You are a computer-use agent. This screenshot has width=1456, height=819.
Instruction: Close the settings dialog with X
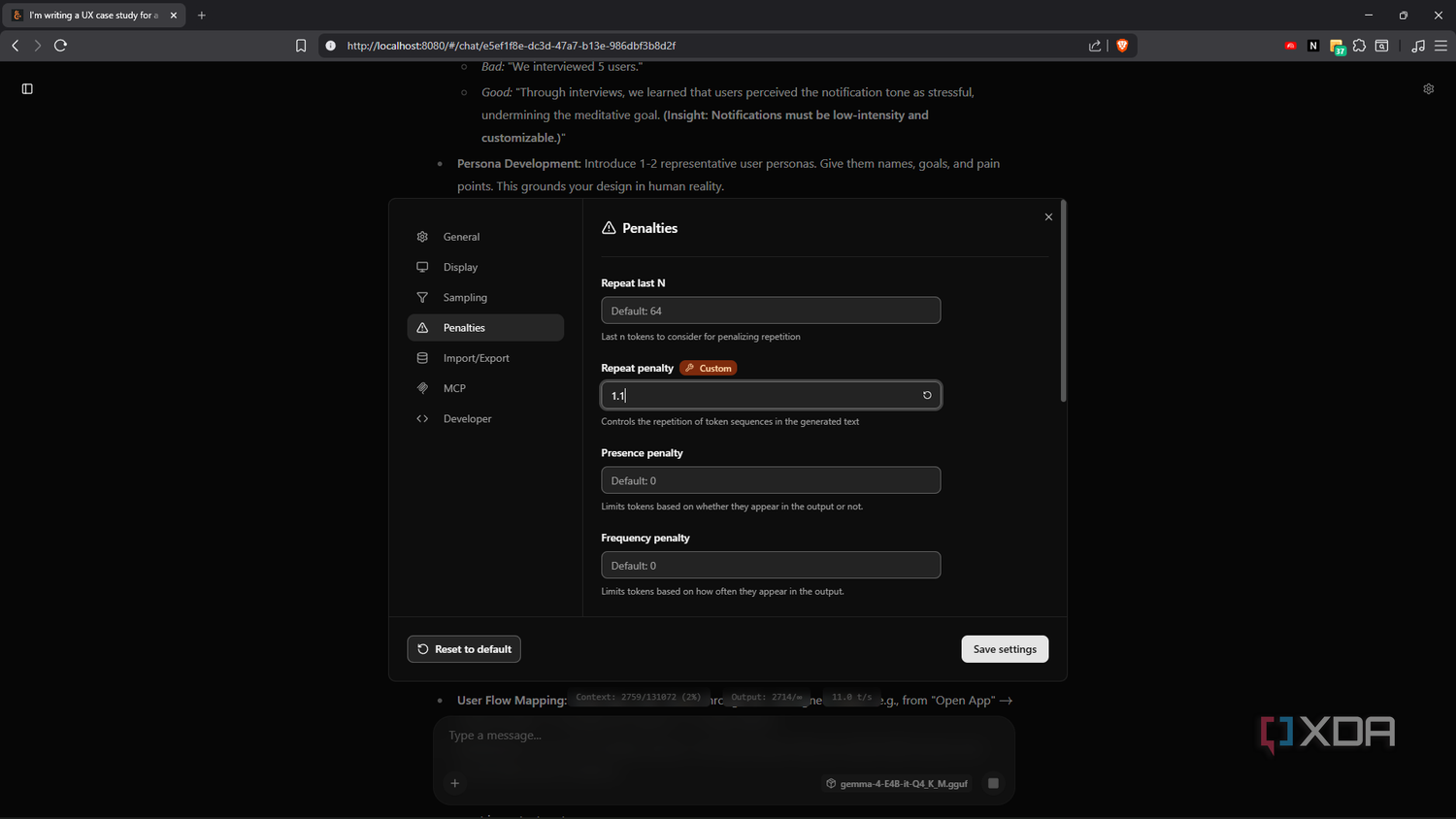coord(1048,217)
